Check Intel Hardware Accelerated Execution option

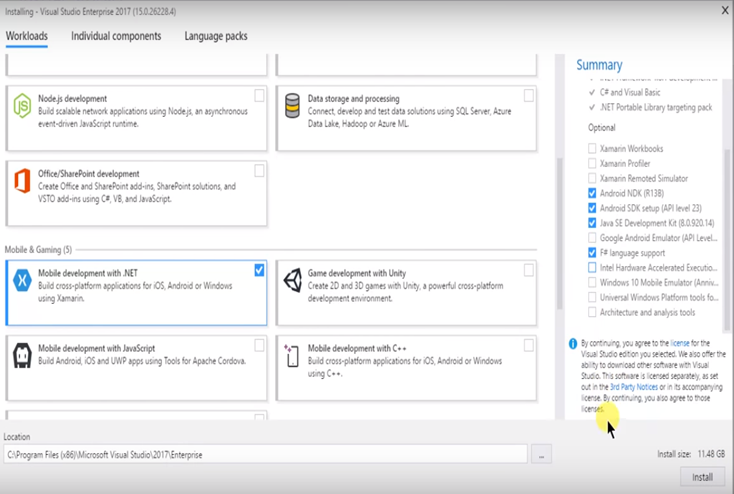[592, 267]
